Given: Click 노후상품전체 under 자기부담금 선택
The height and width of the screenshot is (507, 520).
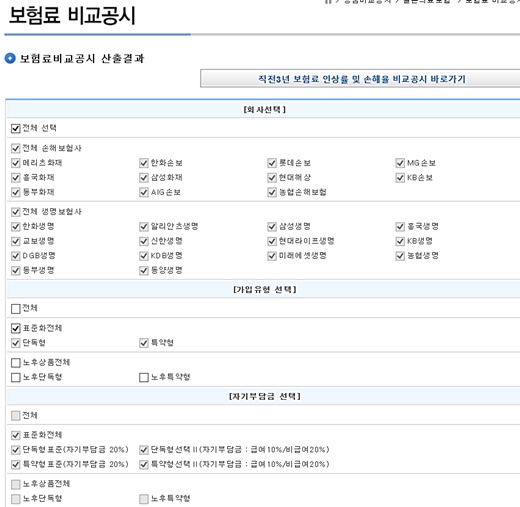Looking at the screenshot, I should 16,484.
